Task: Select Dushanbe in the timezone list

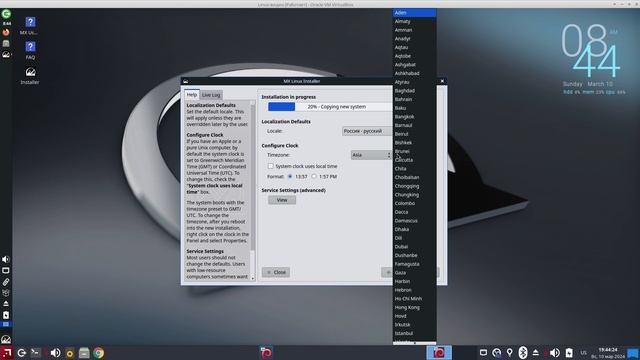Action: [414, 255]
